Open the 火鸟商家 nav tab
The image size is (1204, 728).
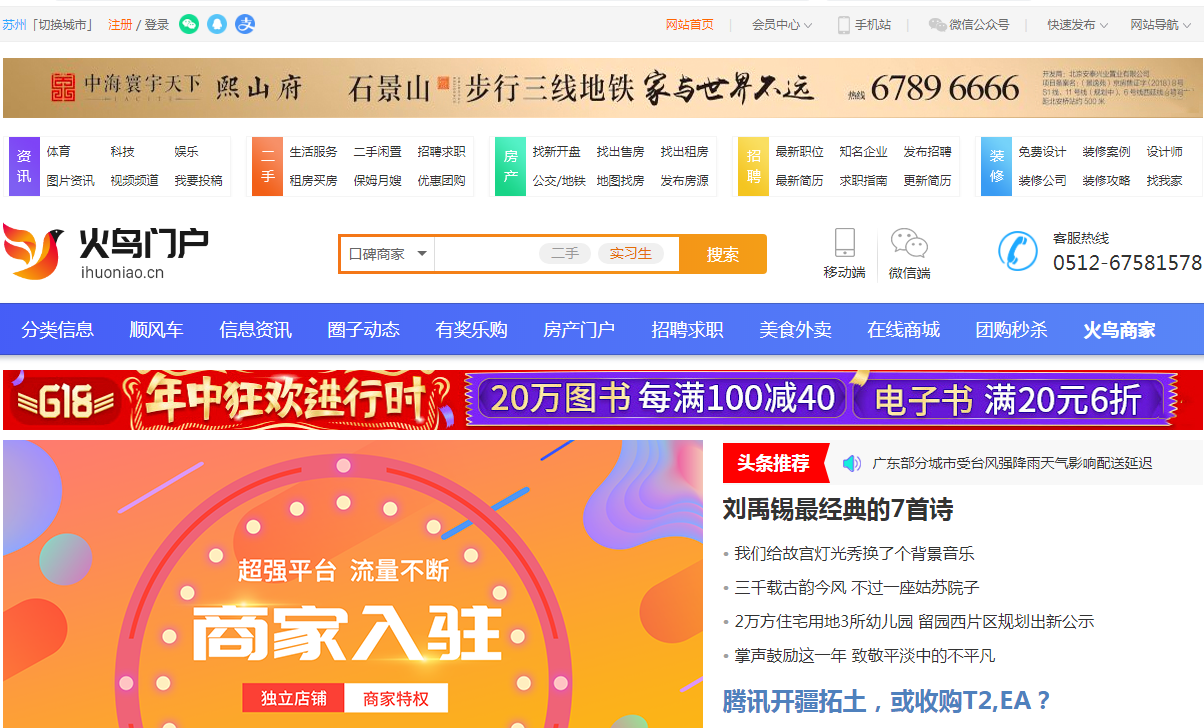[1119, 330]
